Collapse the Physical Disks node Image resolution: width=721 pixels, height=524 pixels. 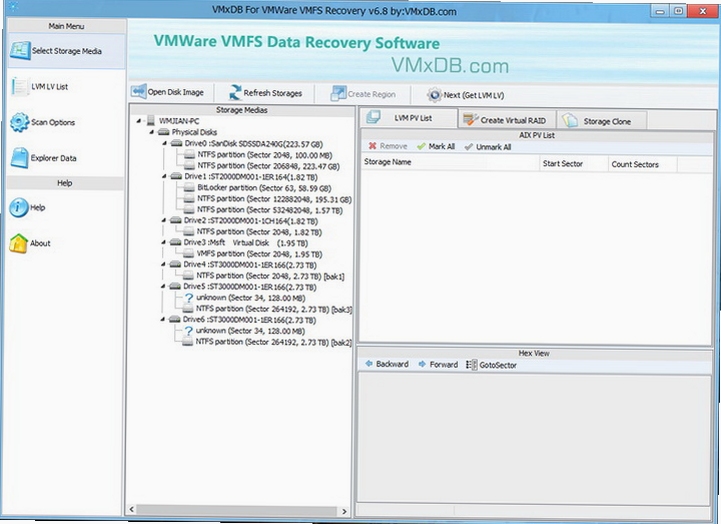pos(152,132)
